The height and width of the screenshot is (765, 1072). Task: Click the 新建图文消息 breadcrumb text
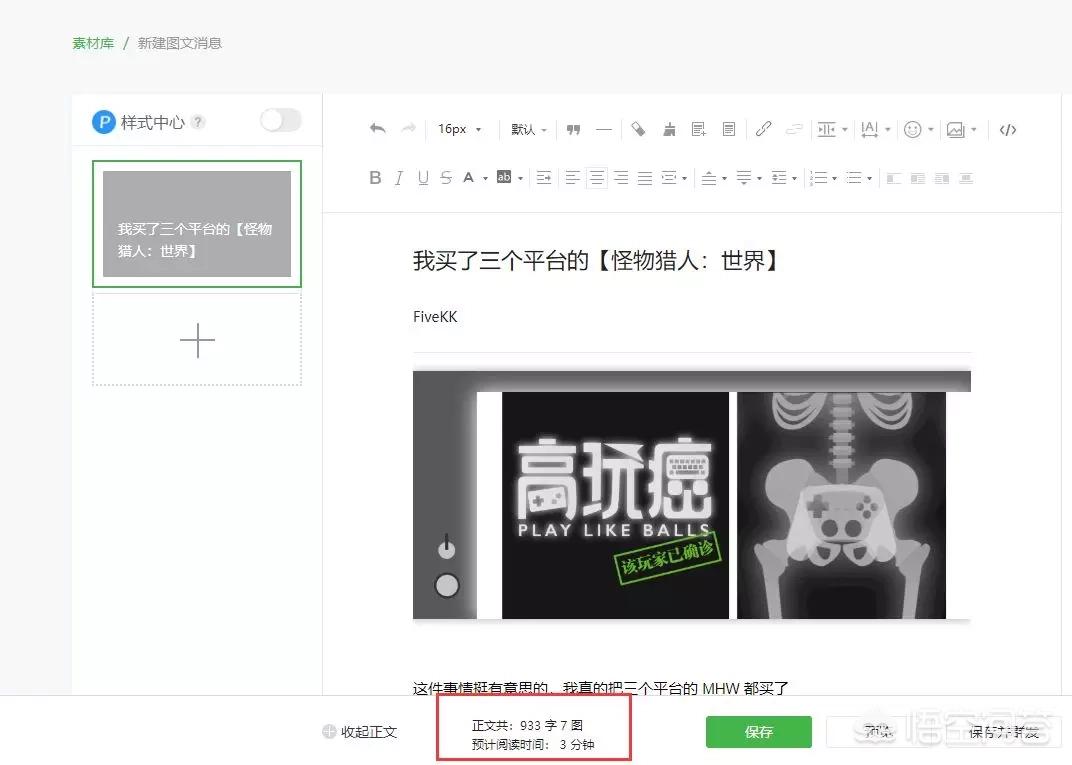(x=180, y=43)
